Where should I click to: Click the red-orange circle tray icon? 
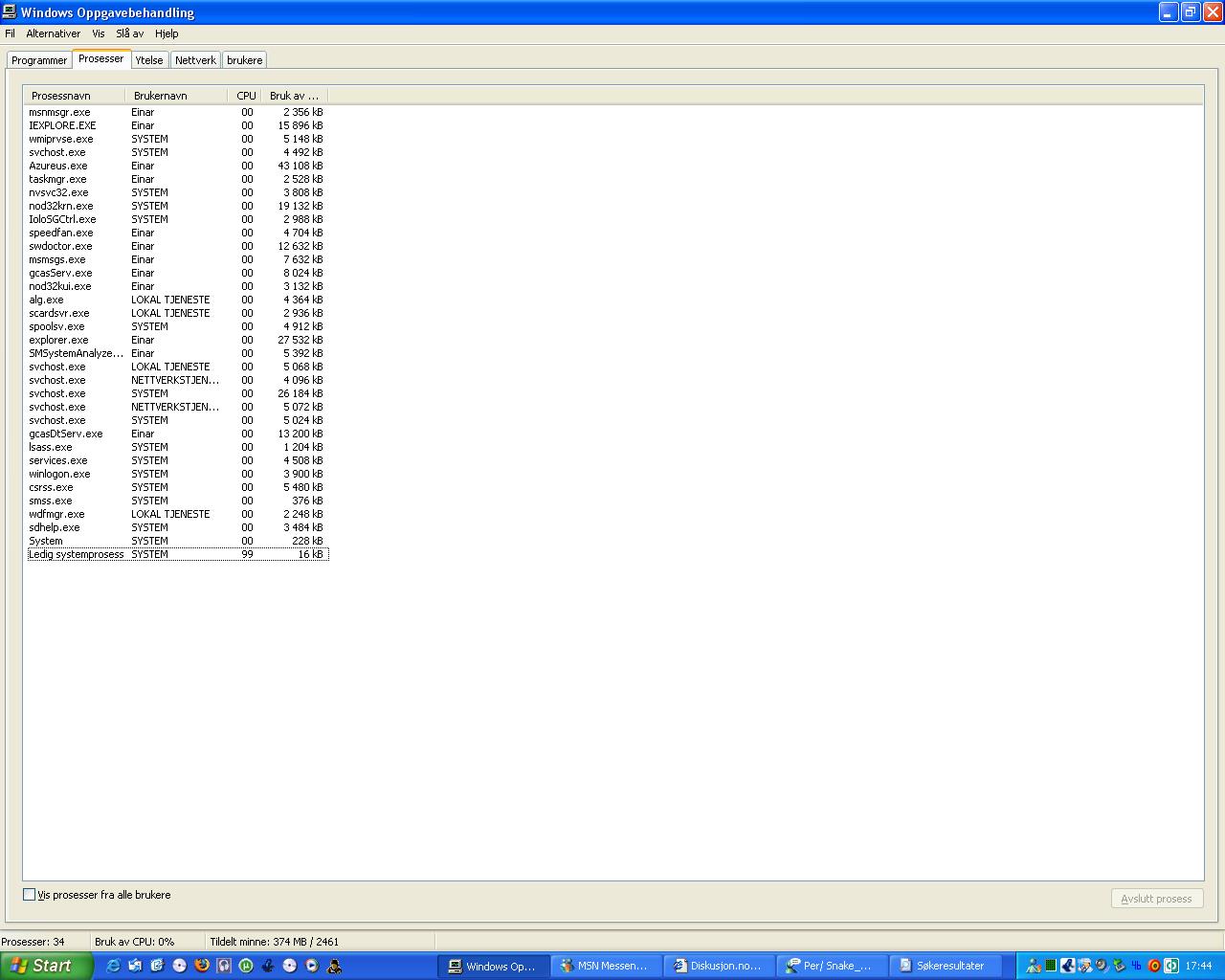1154,966
